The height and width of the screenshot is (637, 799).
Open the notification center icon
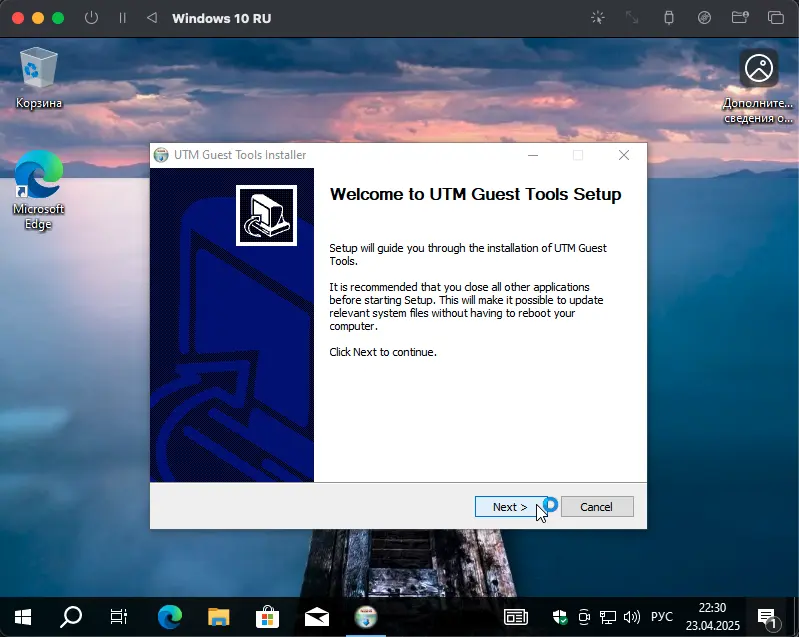click(x=768, y=618)
